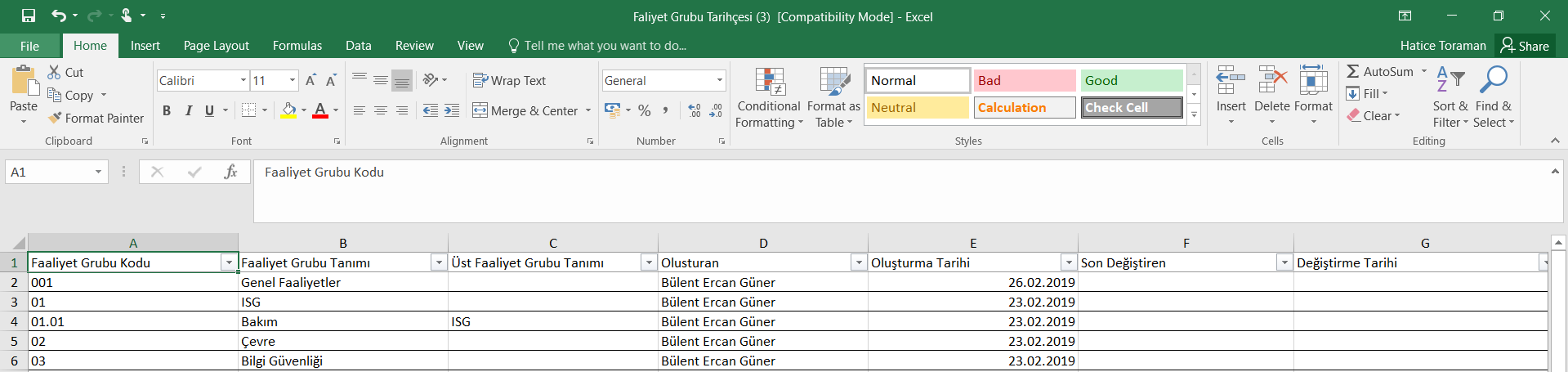Click the Percent Style icon
Viewport: 1568px width, 372px height.
point(645,110)
